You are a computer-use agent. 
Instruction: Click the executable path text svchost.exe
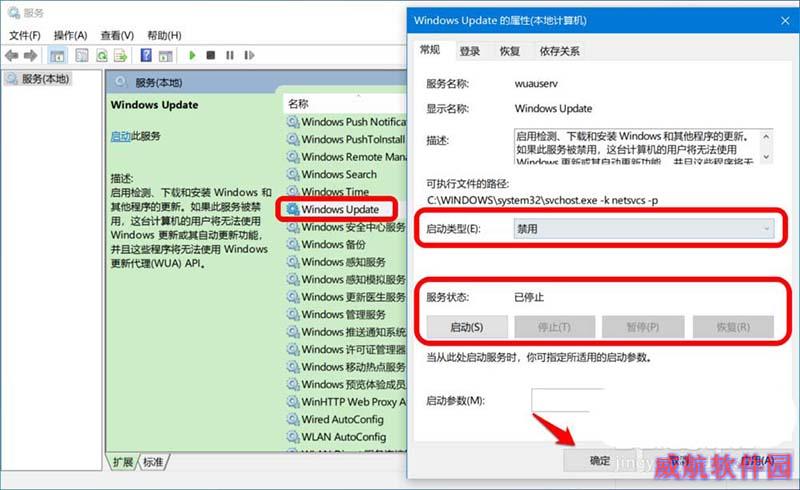point(570,200)
